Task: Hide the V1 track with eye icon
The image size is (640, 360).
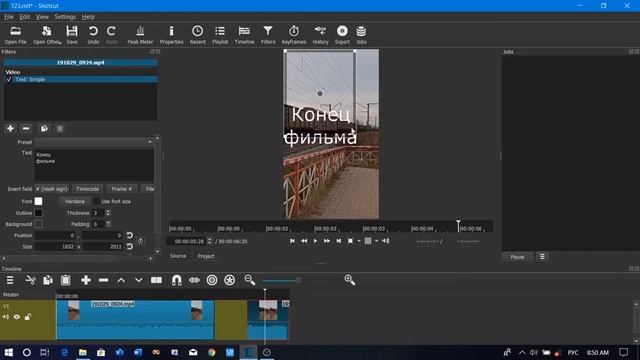Action: 17,317
